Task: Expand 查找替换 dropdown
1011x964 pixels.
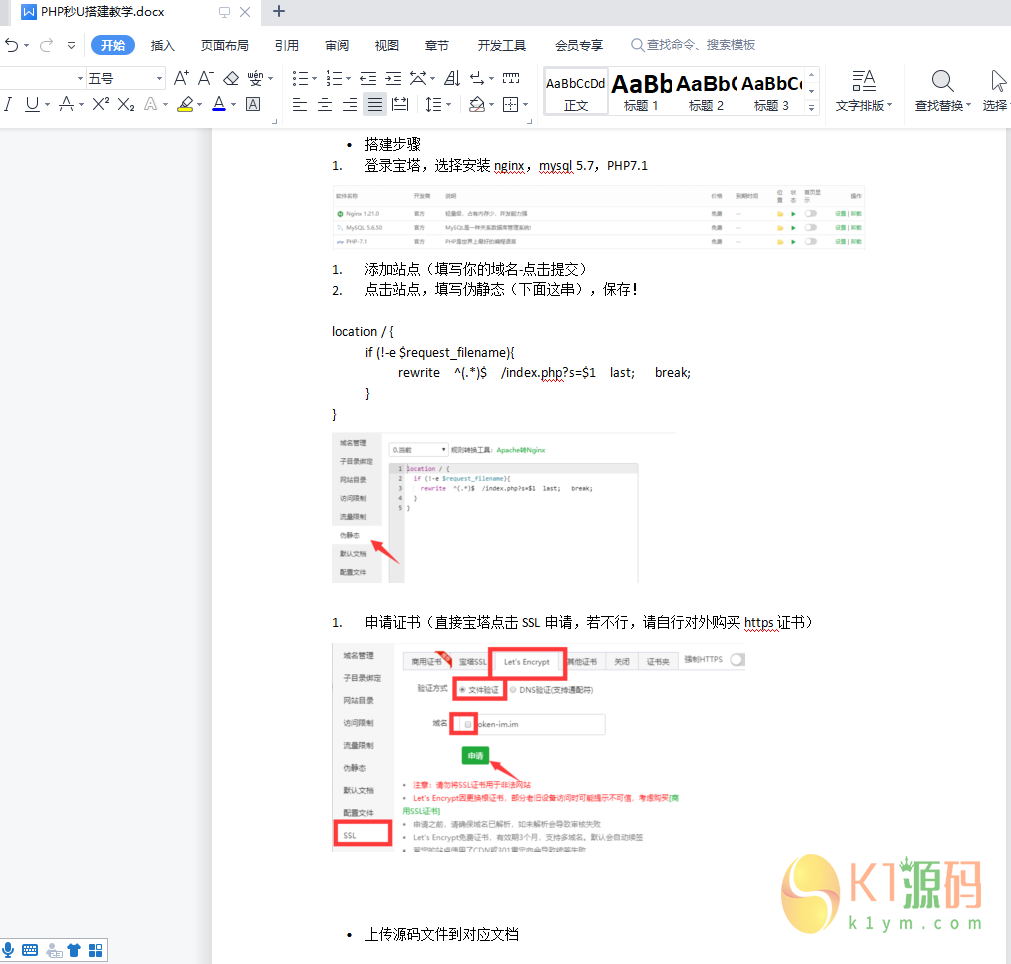Action: point(968,104)
